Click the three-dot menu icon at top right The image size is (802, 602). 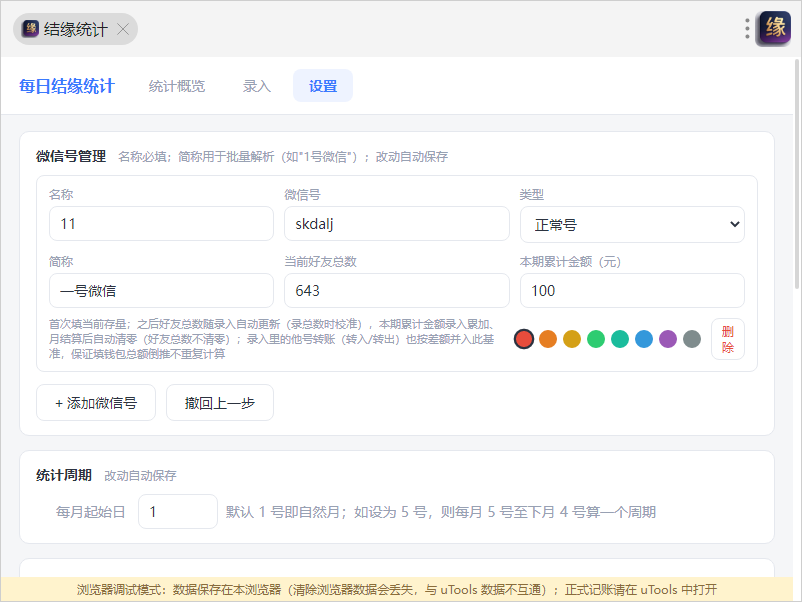[747, 29]
